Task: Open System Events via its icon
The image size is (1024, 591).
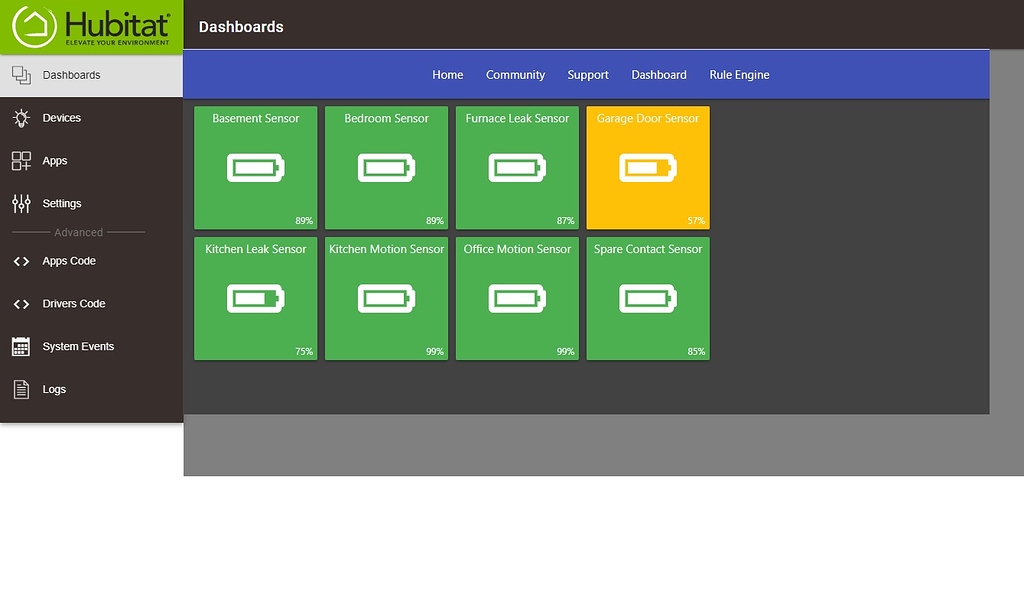Action: point(19,346)
